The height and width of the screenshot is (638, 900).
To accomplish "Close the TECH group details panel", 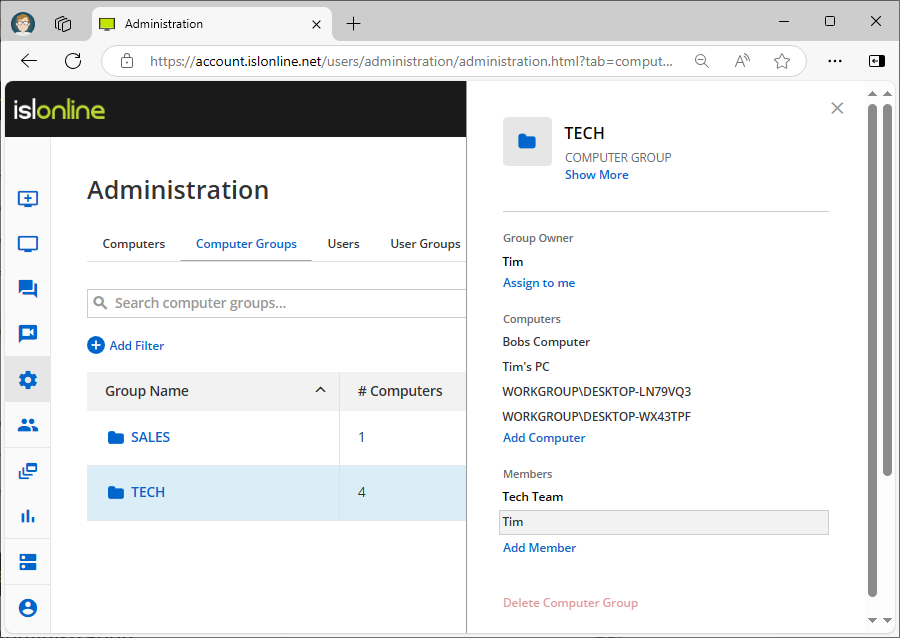I will [x=837, y=108].
